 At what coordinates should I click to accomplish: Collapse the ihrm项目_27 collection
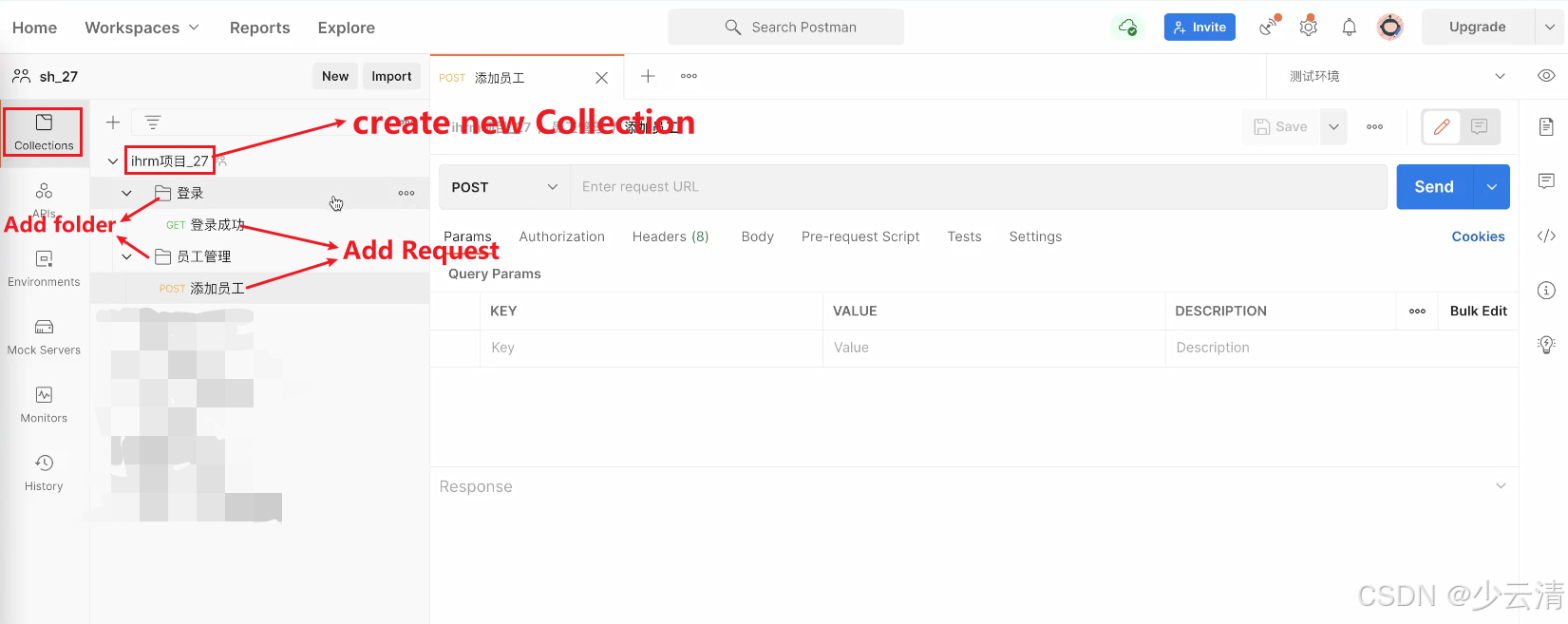click(x=113, y=161)
